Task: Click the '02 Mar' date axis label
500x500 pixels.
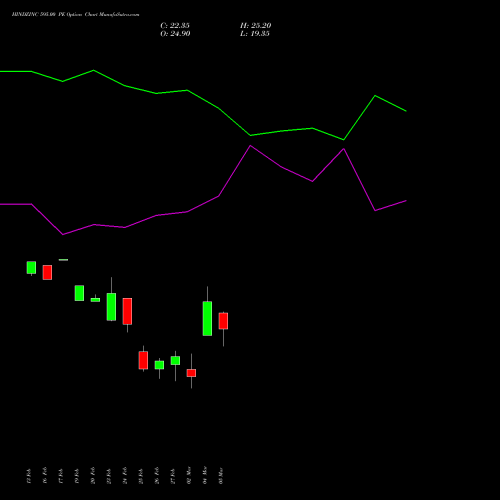Action: [x=189, y=475]
